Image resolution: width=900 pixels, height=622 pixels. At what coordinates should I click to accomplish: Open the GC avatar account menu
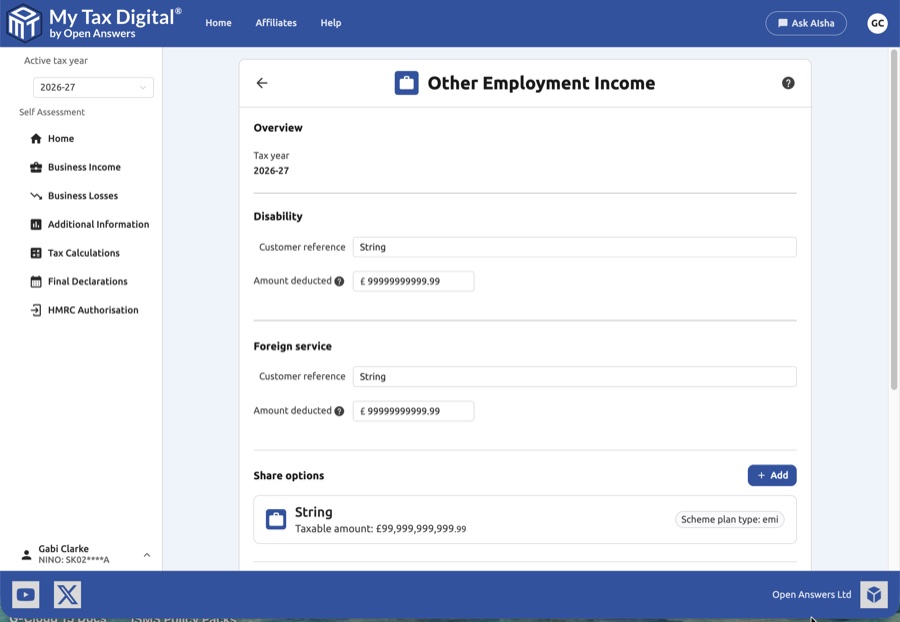[877, 23]
